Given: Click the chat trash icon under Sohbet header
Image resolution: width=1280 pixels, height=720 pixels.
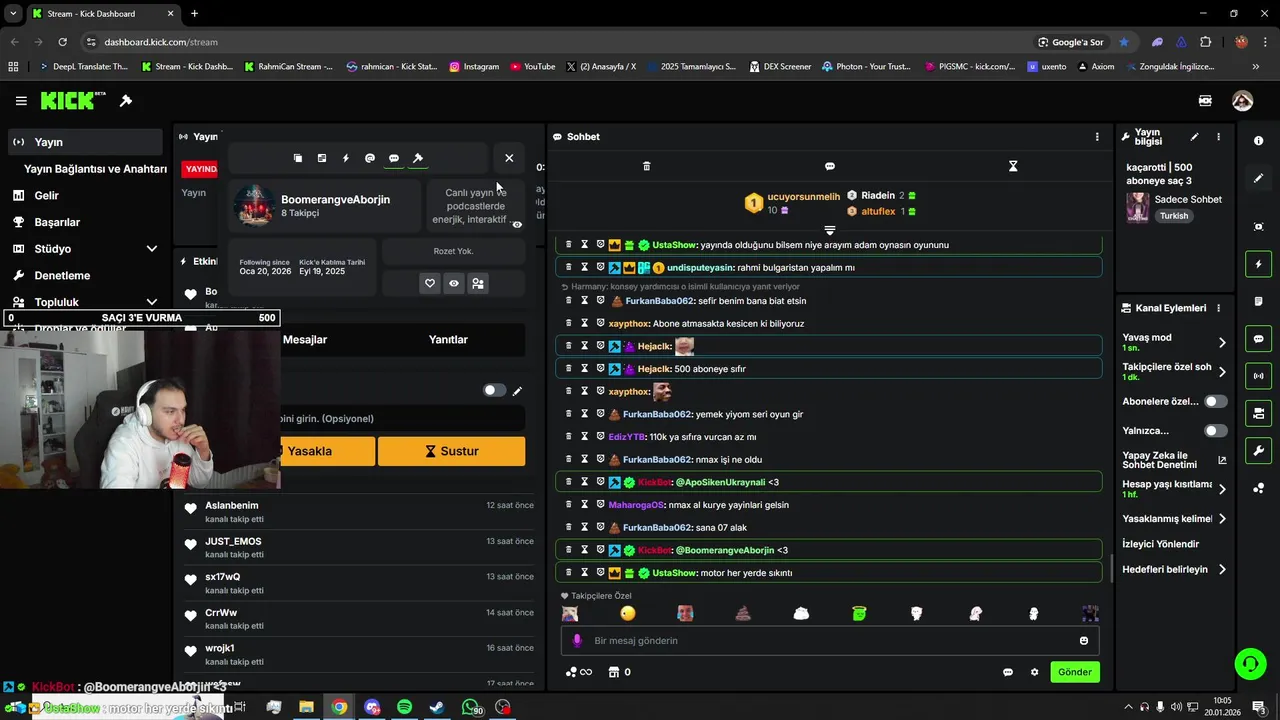Looking at the screenshot, I should [x=646, y=166].
